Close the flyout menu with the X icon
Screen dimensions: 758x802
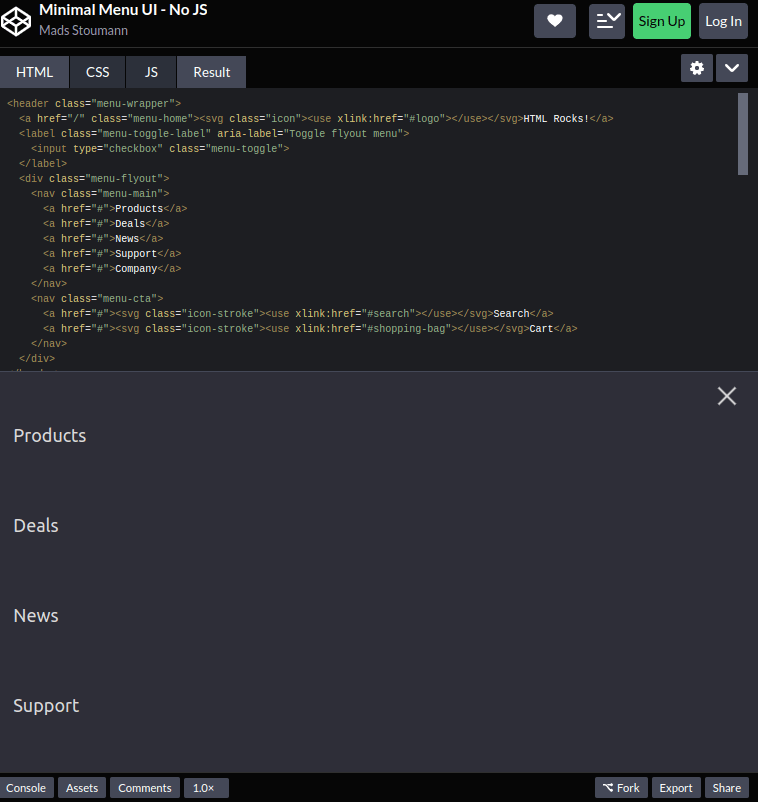[x=727, y=396]
